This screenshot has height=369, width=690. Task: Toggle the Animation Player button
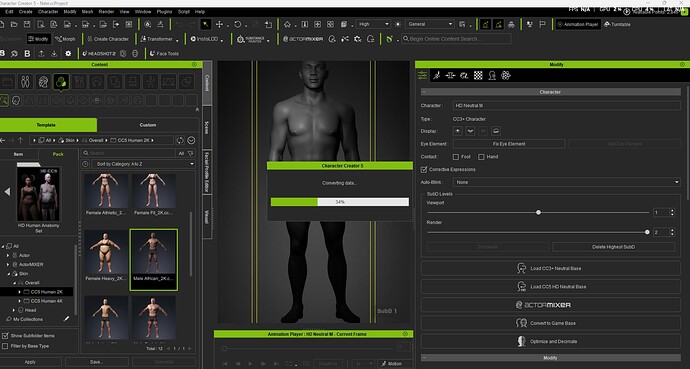click(578, 24)
